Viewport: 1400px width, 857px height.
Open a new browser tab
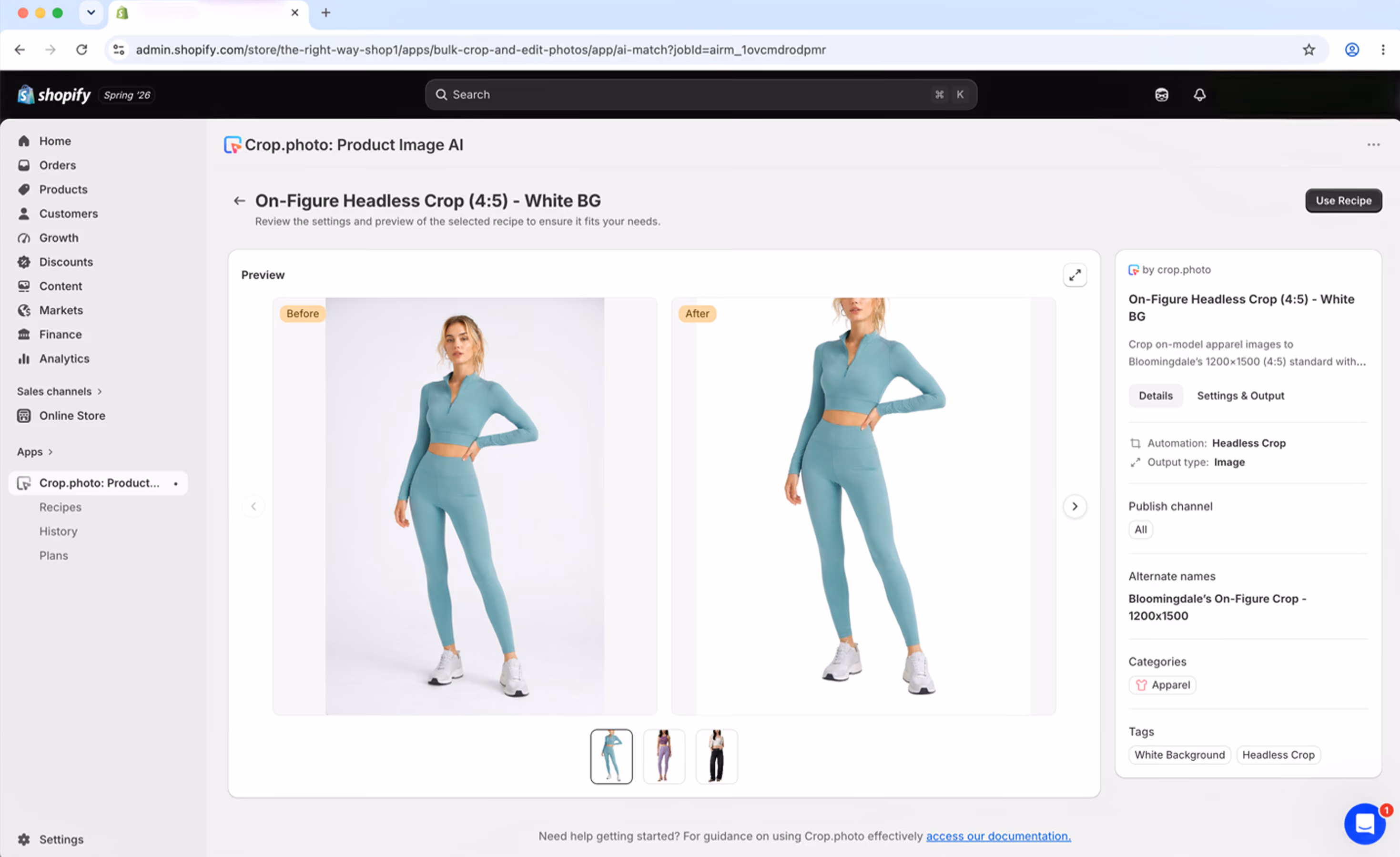pyautogui.click(x=325, y=12)
